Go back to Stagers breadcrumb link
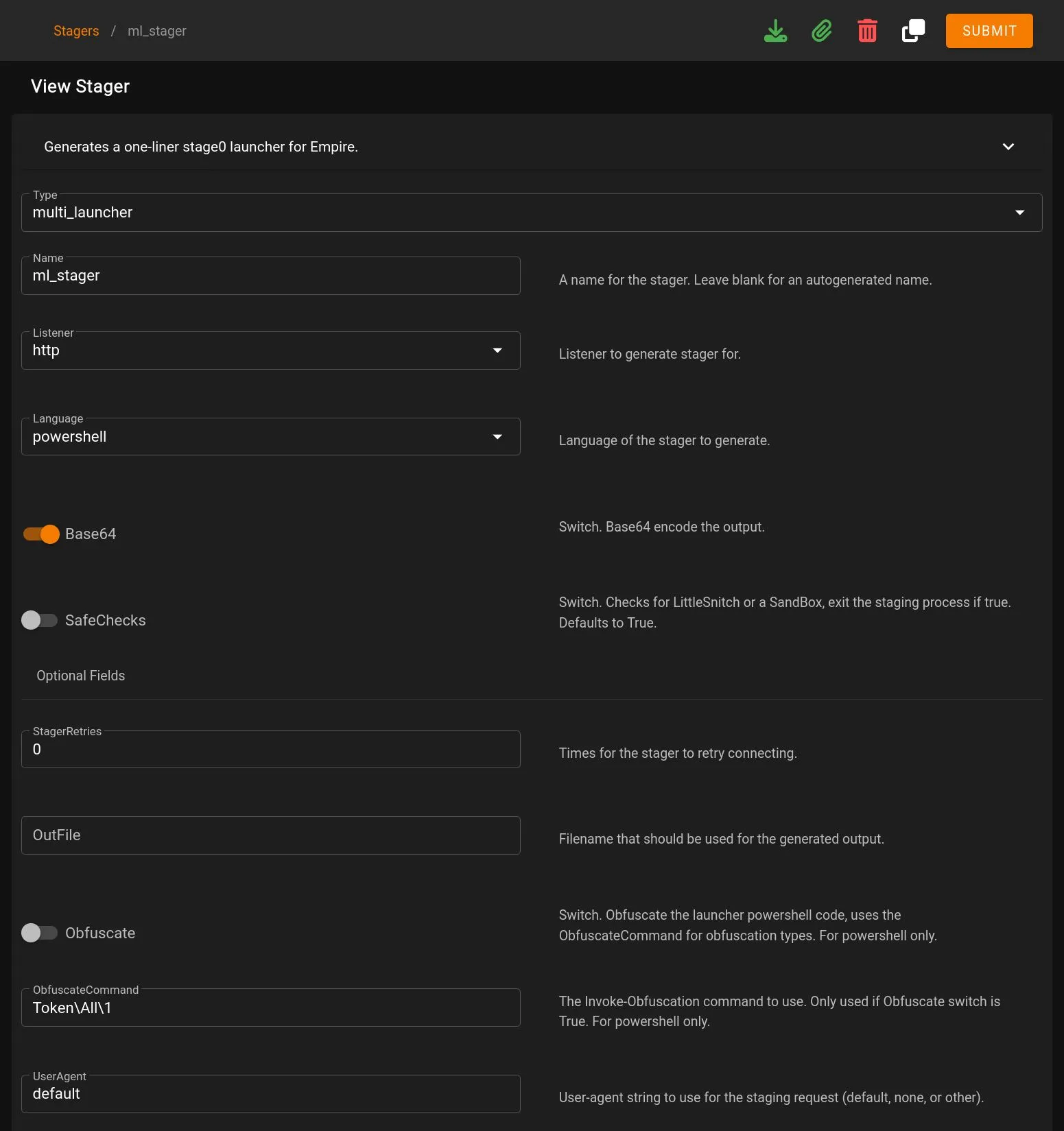1064x1131 pixels. pos(76,31)
